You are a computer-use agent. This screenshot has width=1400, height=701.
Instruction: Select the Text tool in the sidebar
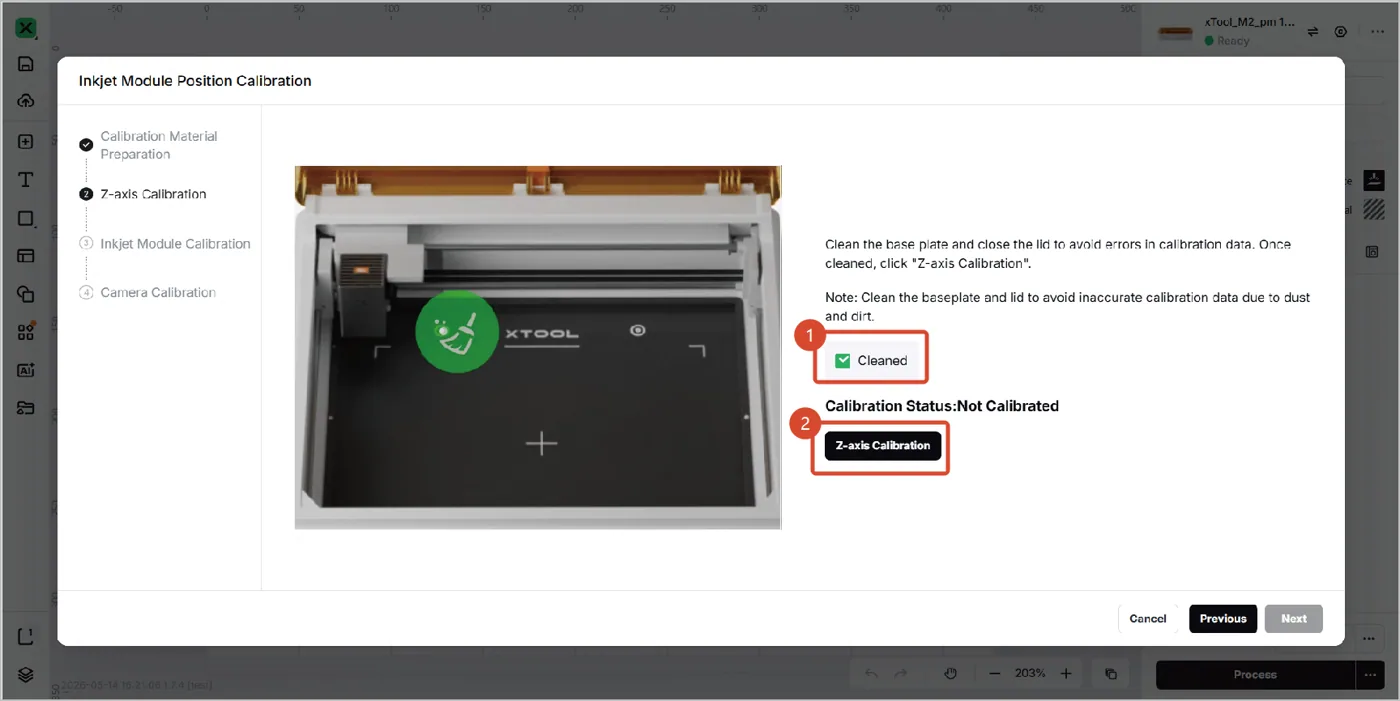point(26,180)
